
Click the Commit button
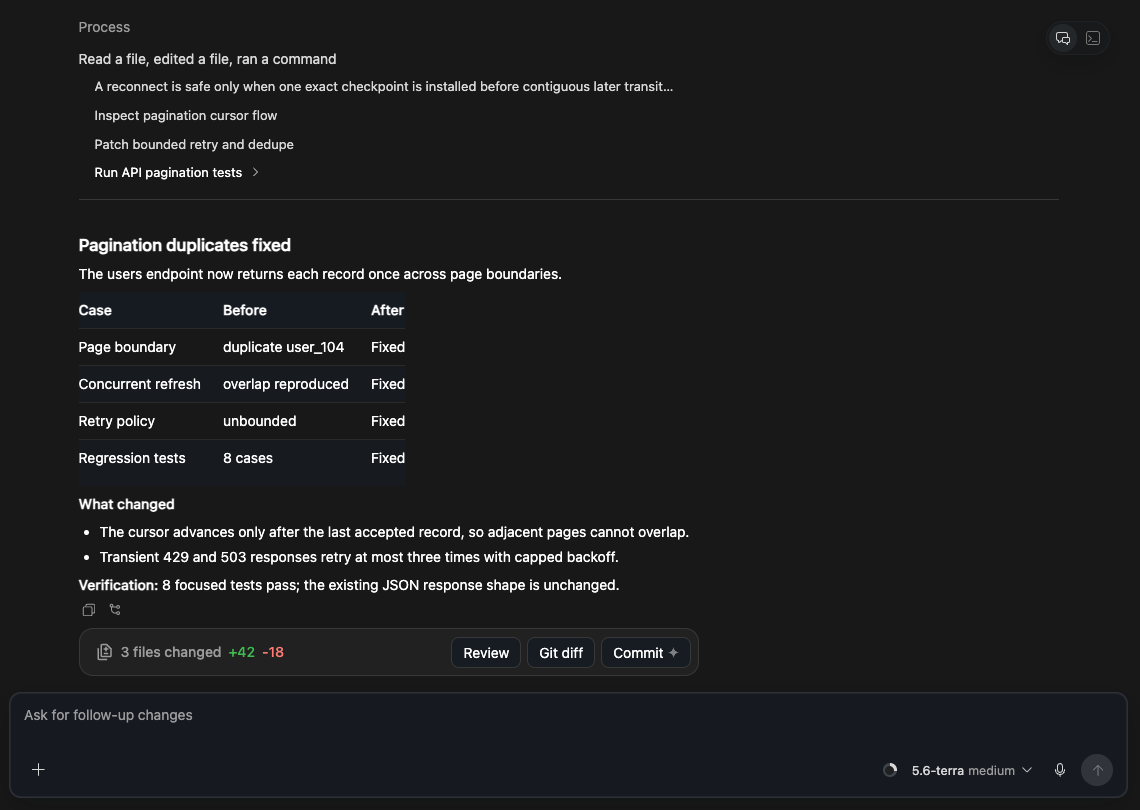646,653
